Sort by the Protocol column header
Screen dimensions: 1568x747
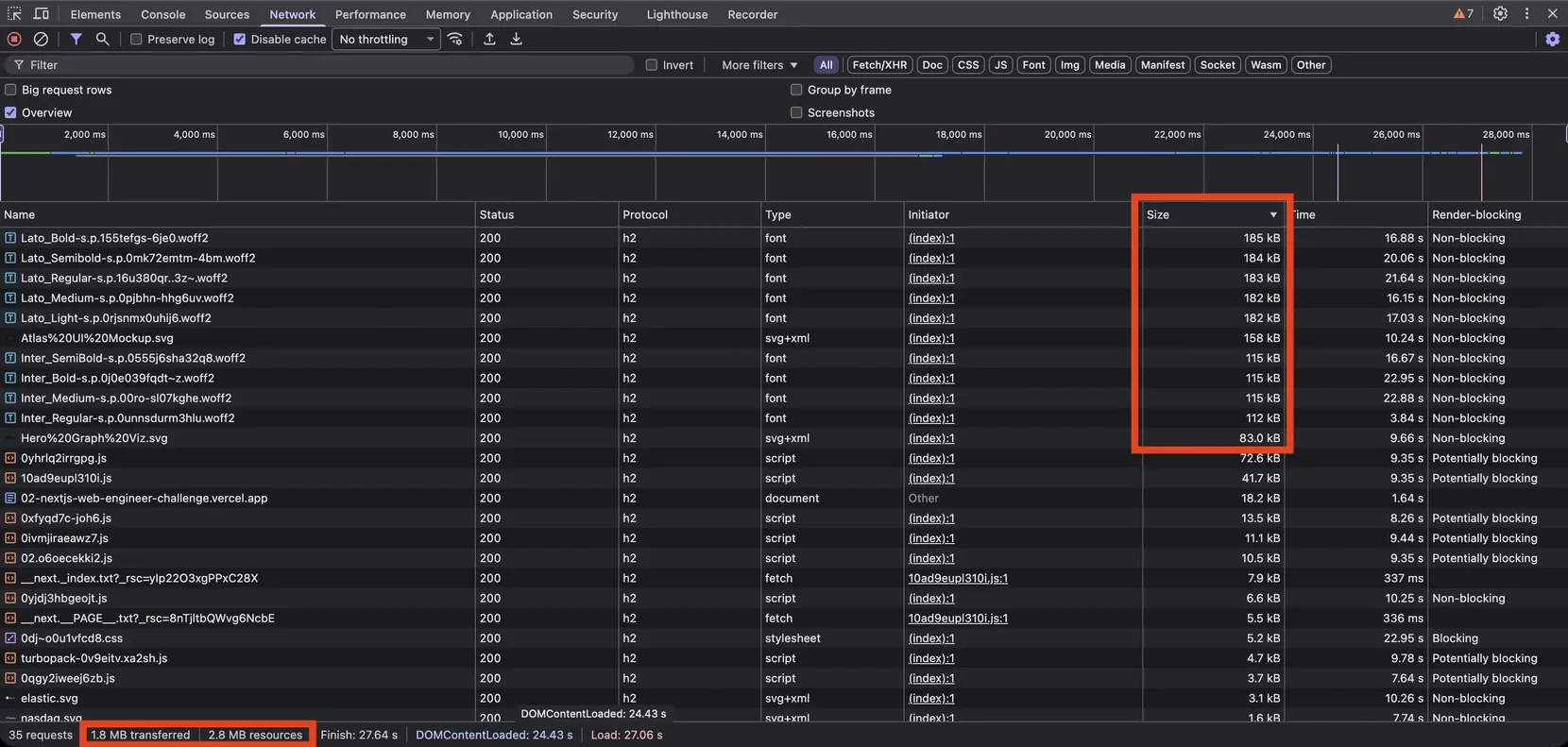tap(689, 214)
